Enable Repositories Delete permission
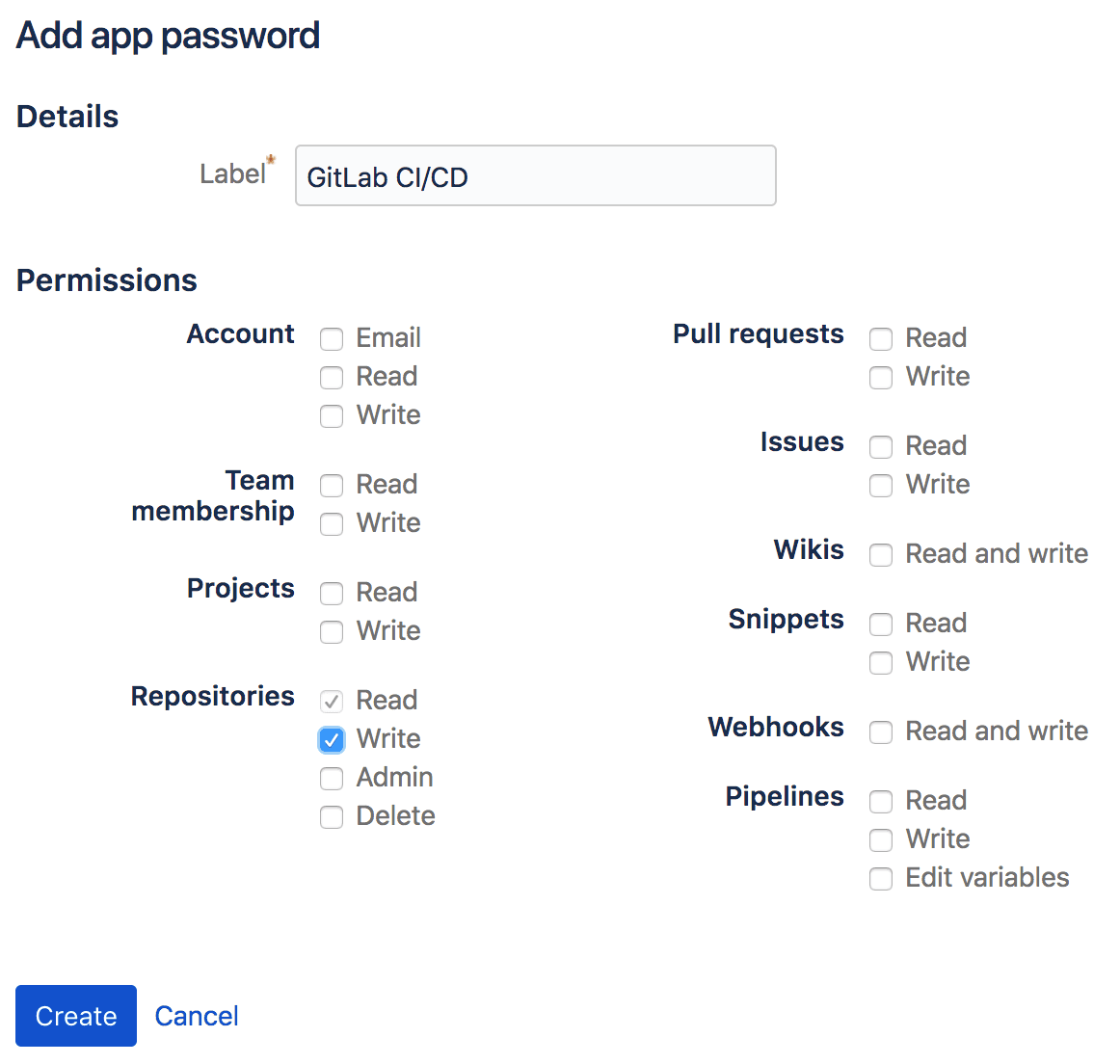The width and height of the screenshot is (1120, 1064). 332,816
